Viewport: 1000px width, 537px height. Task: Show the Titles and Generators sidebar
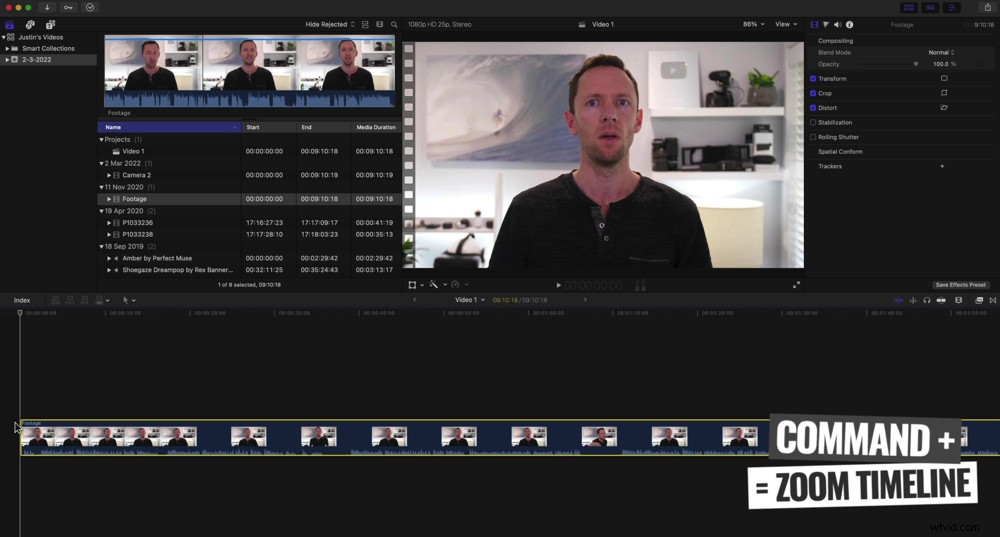coord(50,25)
